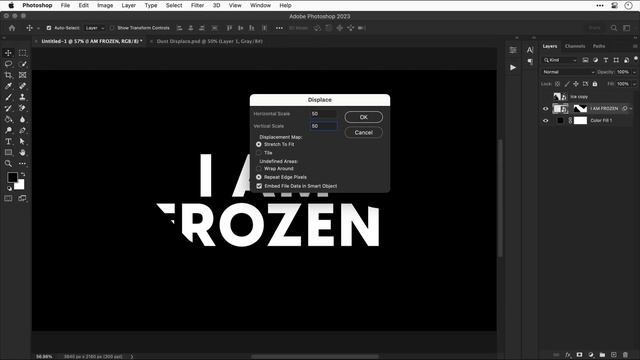
Task: Select the Rectangle shape tool
Action: coord(8,152)
